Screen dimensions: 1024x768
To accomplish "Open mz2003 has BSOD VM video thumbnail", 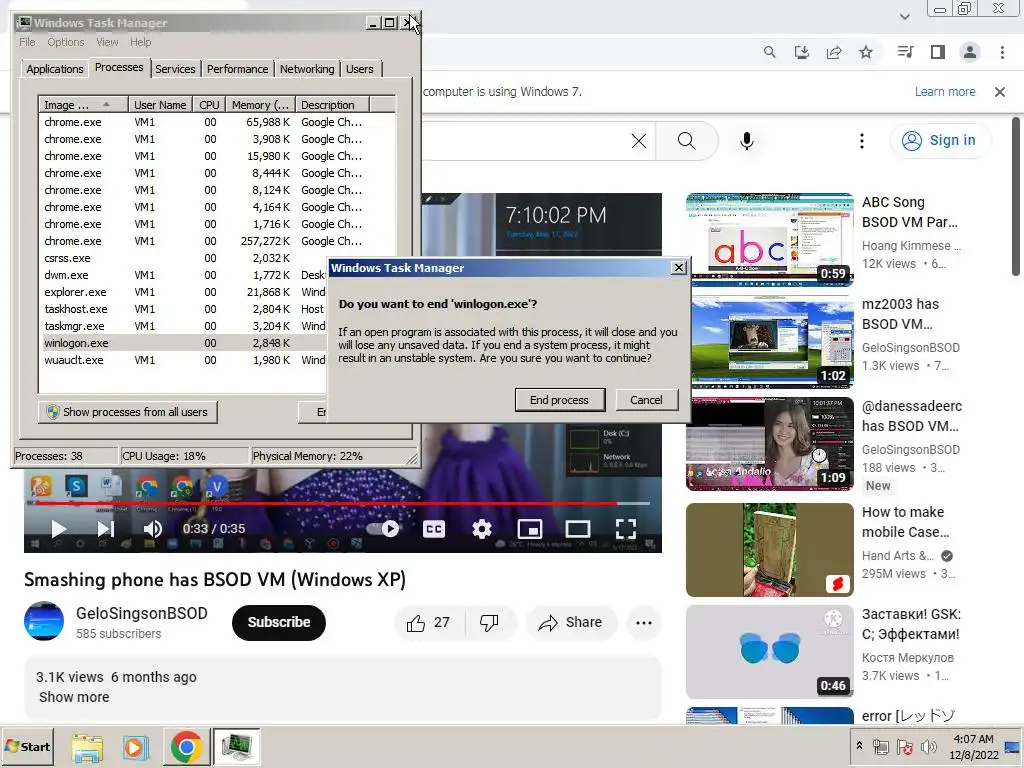I will [769, 342].
